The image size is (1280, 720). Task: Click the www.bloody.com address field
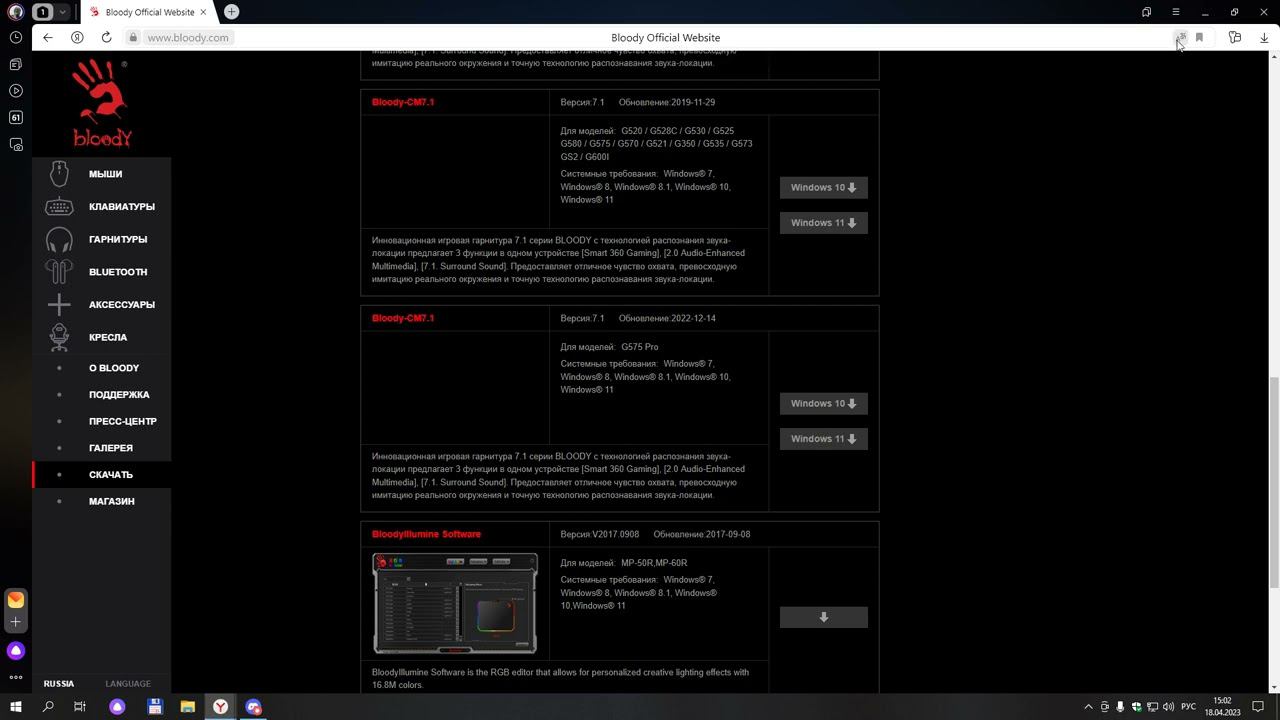188,37
